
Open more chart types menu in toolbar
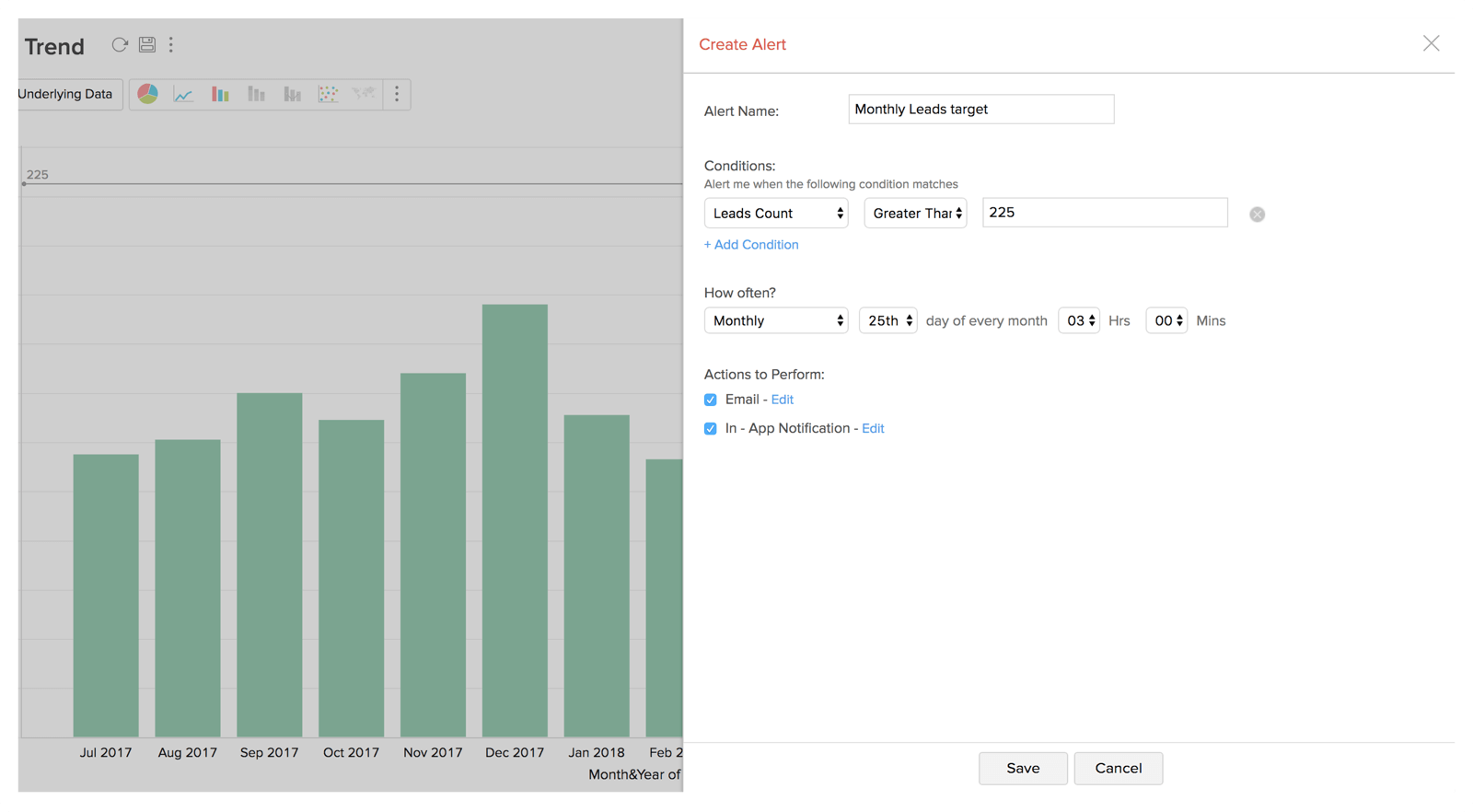pos(397,94)
